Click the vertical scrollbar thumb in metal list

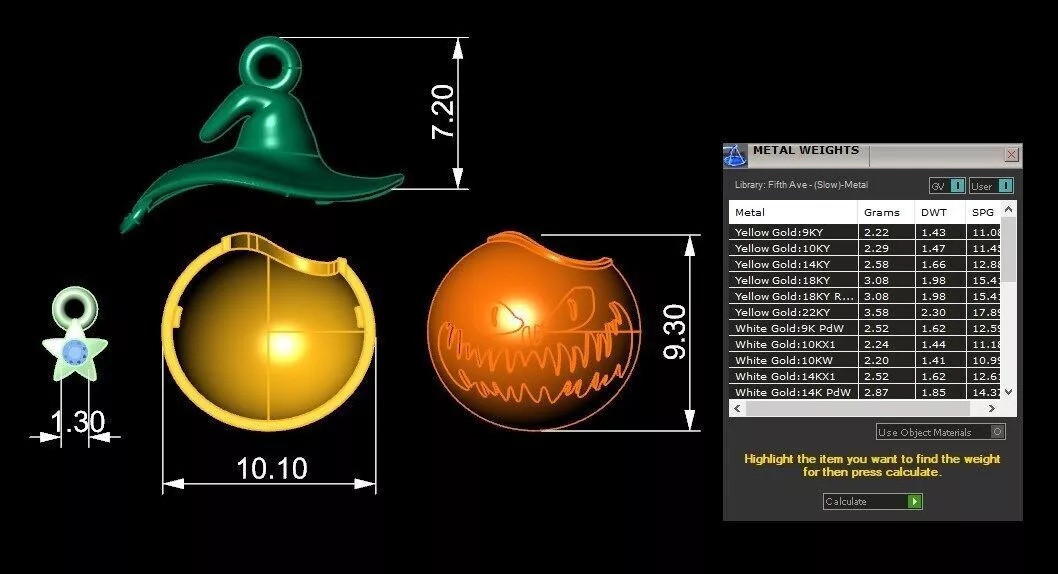pos(1008,250)
